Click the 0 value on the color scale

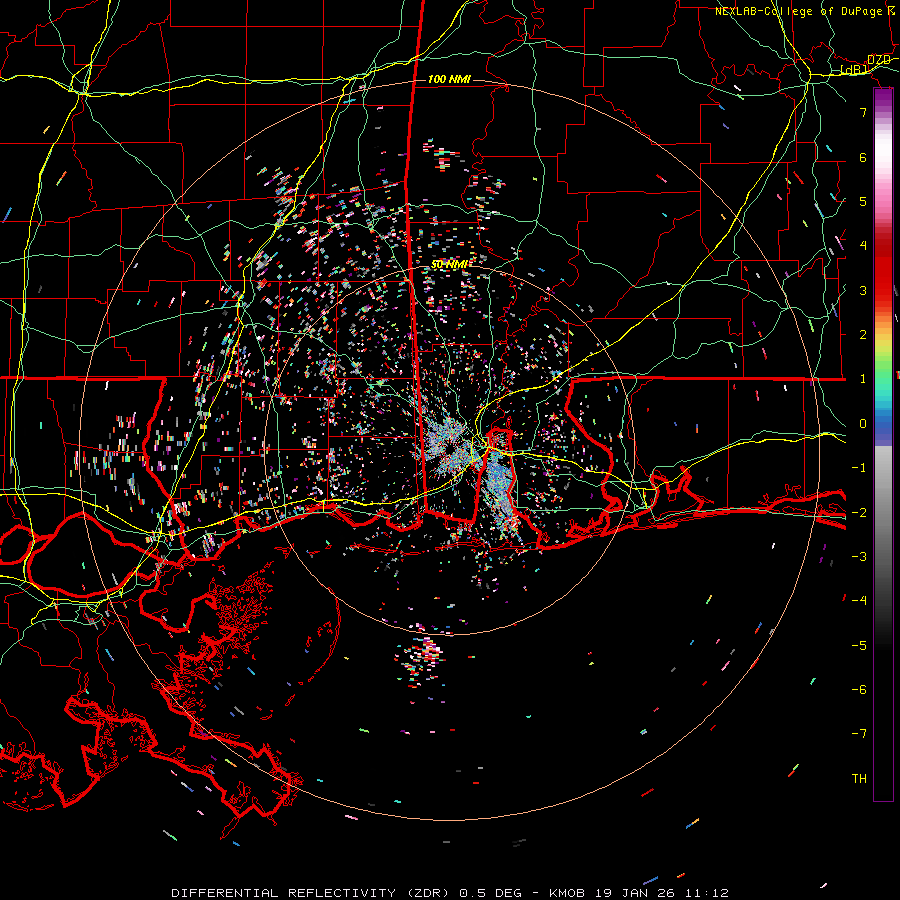coord(863,424)
